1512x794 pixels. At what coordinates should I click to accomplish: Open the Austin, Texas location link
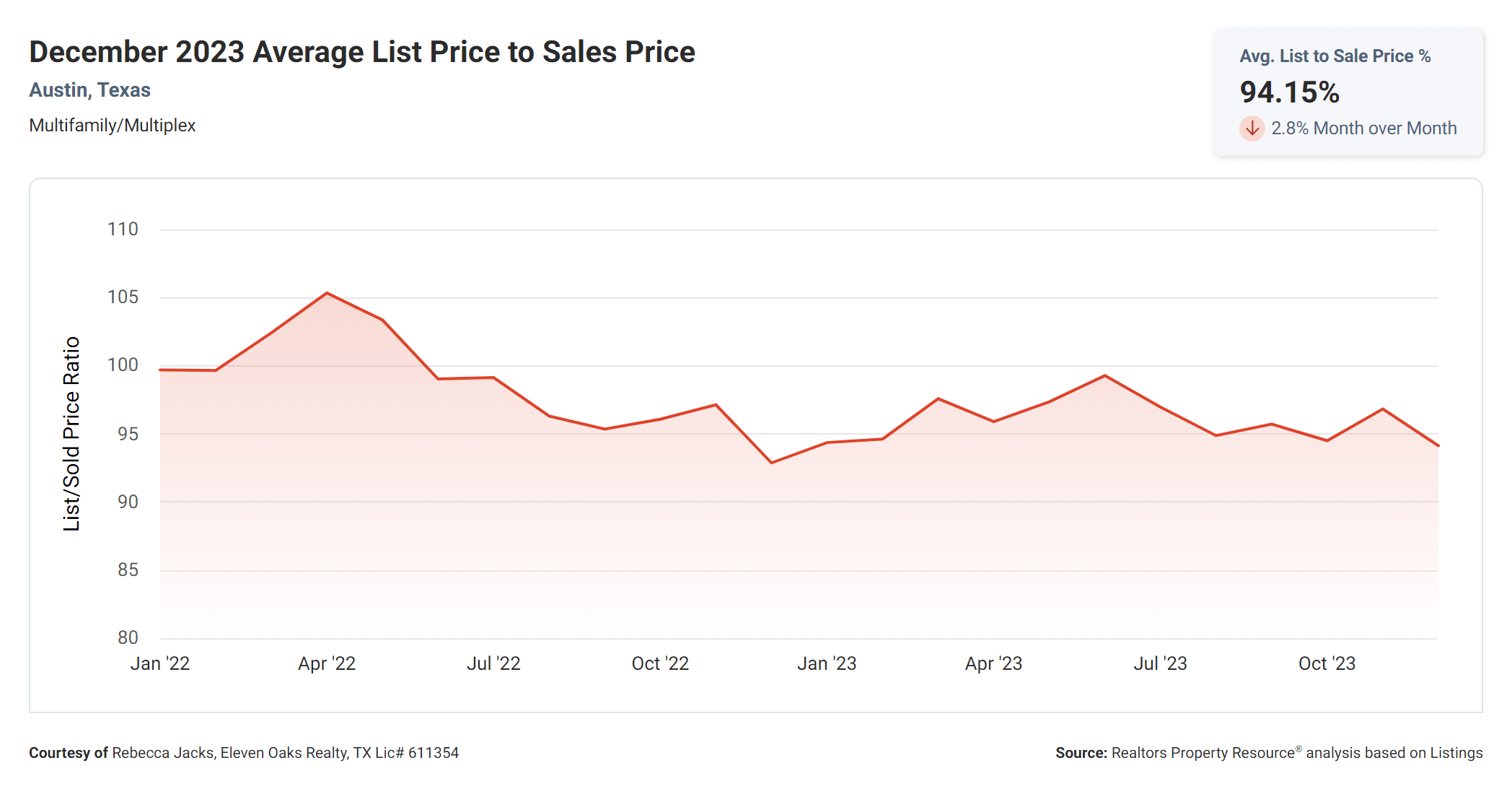point(90,90)
